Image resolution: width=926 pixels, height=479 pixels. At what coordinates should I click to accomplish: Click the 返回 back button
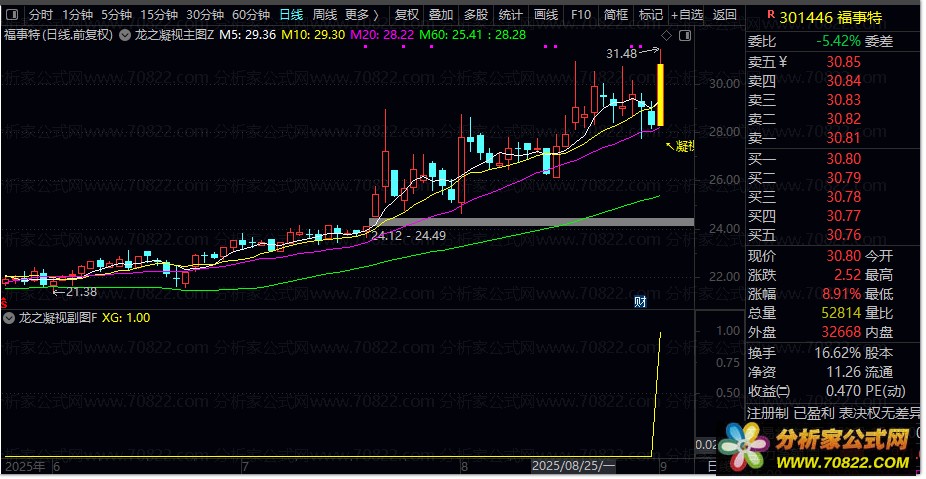coord(725,15)
